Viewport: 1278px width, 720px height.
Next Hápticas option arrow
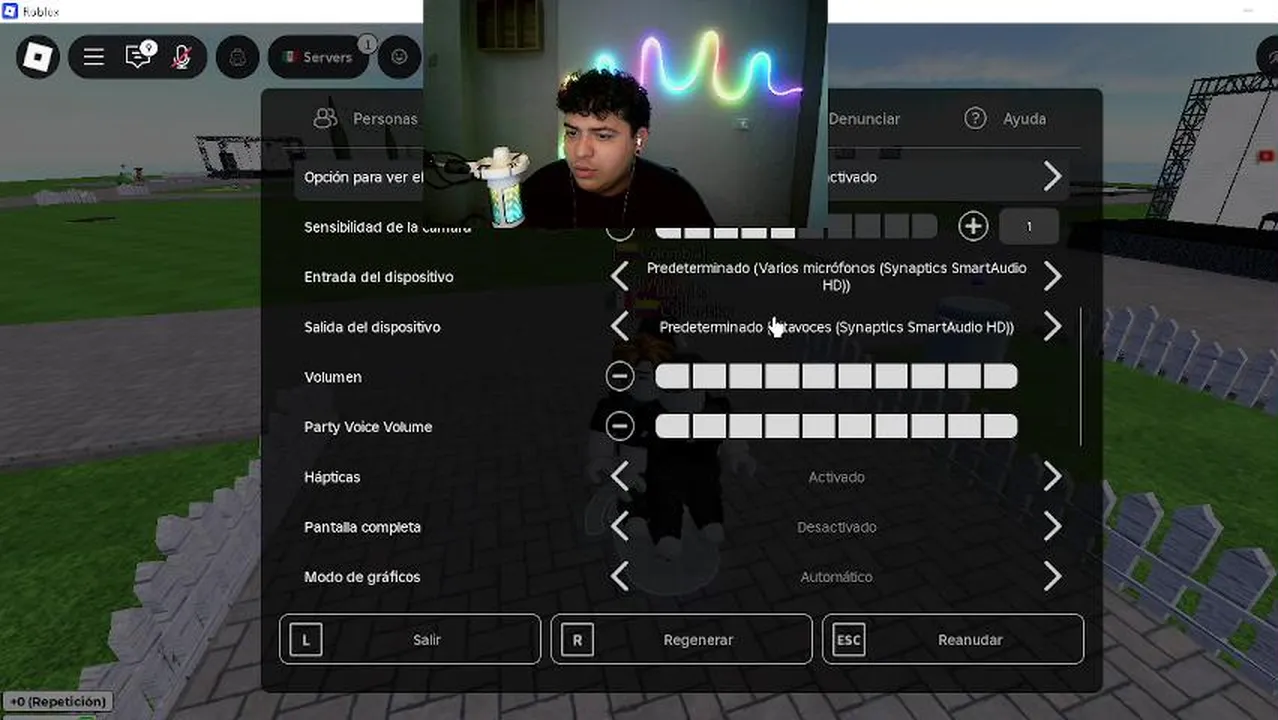pos(1052,477)
